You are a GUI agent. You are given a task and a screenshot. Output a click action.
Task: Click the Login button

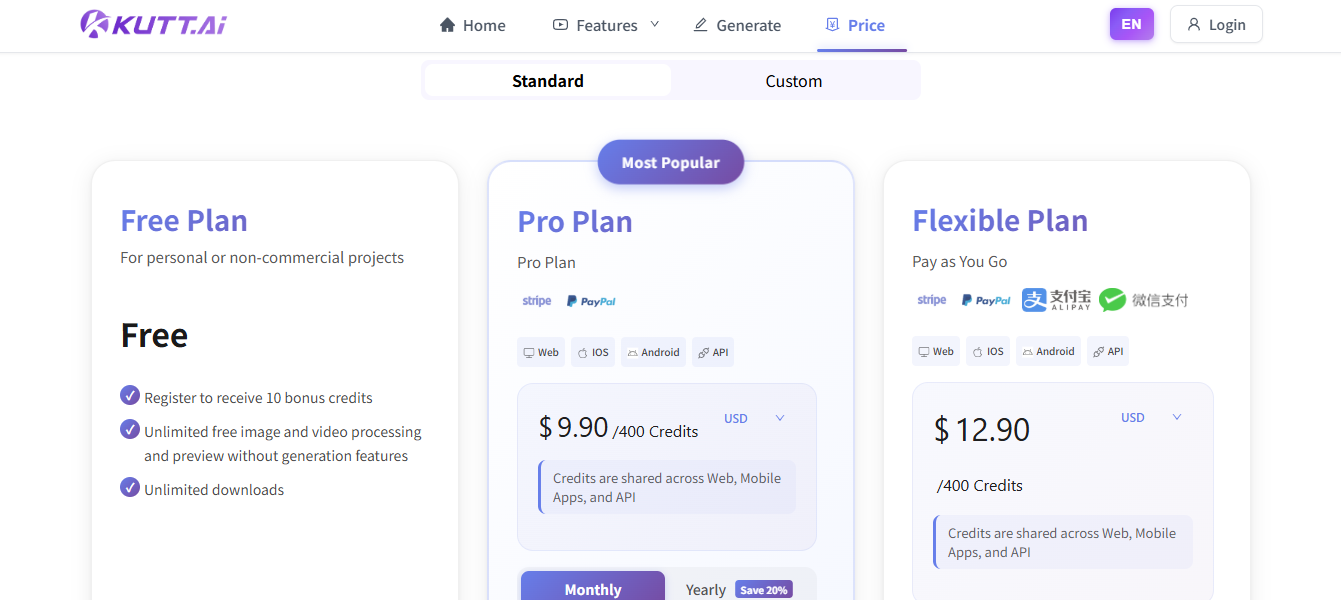coord(1216,24)
